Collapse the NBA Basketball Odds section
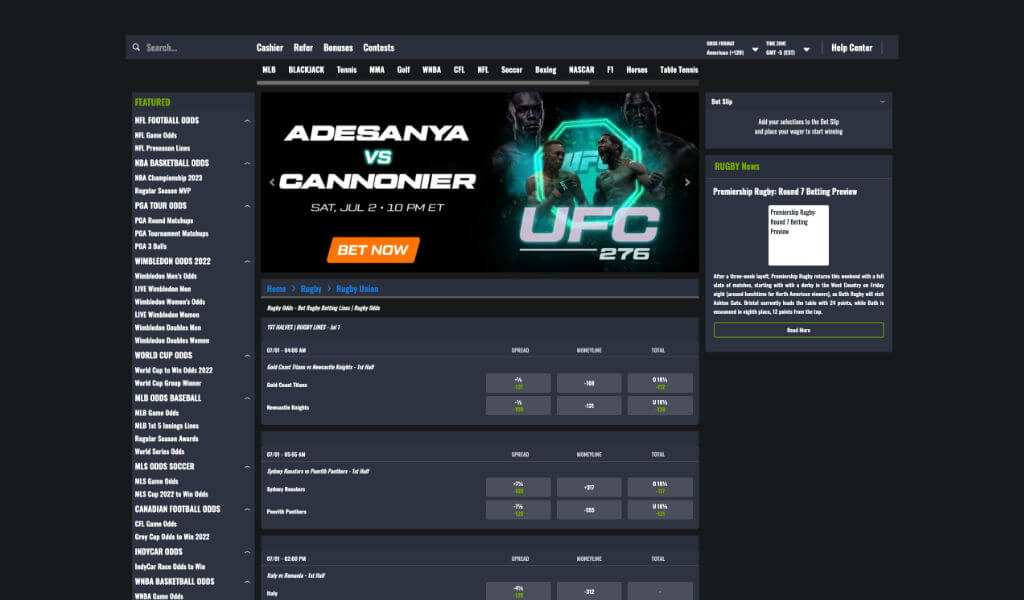The width and height of the screenshot is (1024, 600). [247, 163]
